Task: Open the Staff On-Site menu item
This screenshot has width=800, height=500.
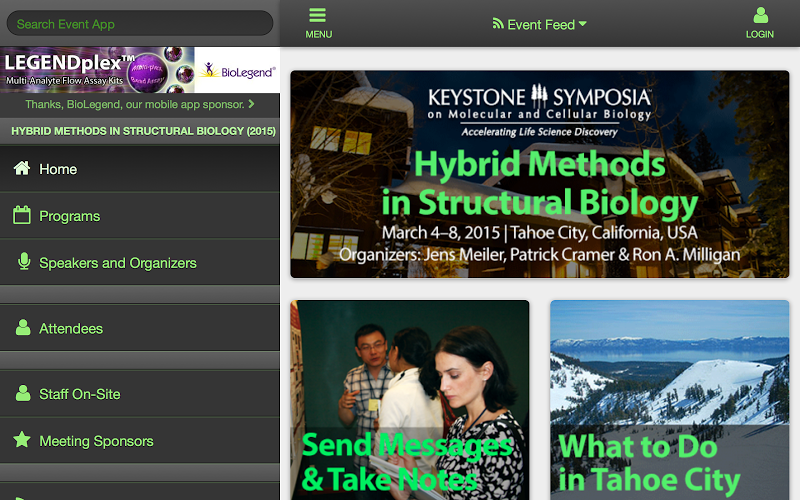Action: (x=140, y=394)
